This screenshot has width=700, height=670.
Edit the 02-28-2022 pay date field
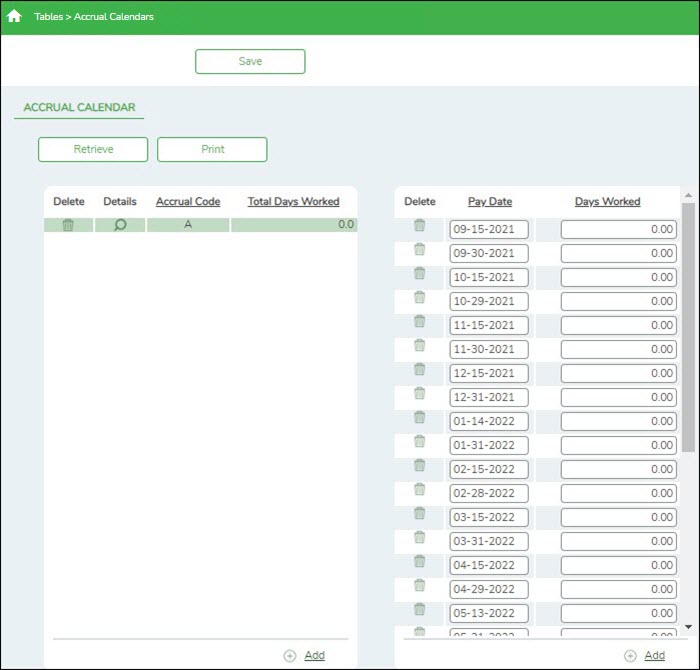pyautogui.click(x=489, y=493)
